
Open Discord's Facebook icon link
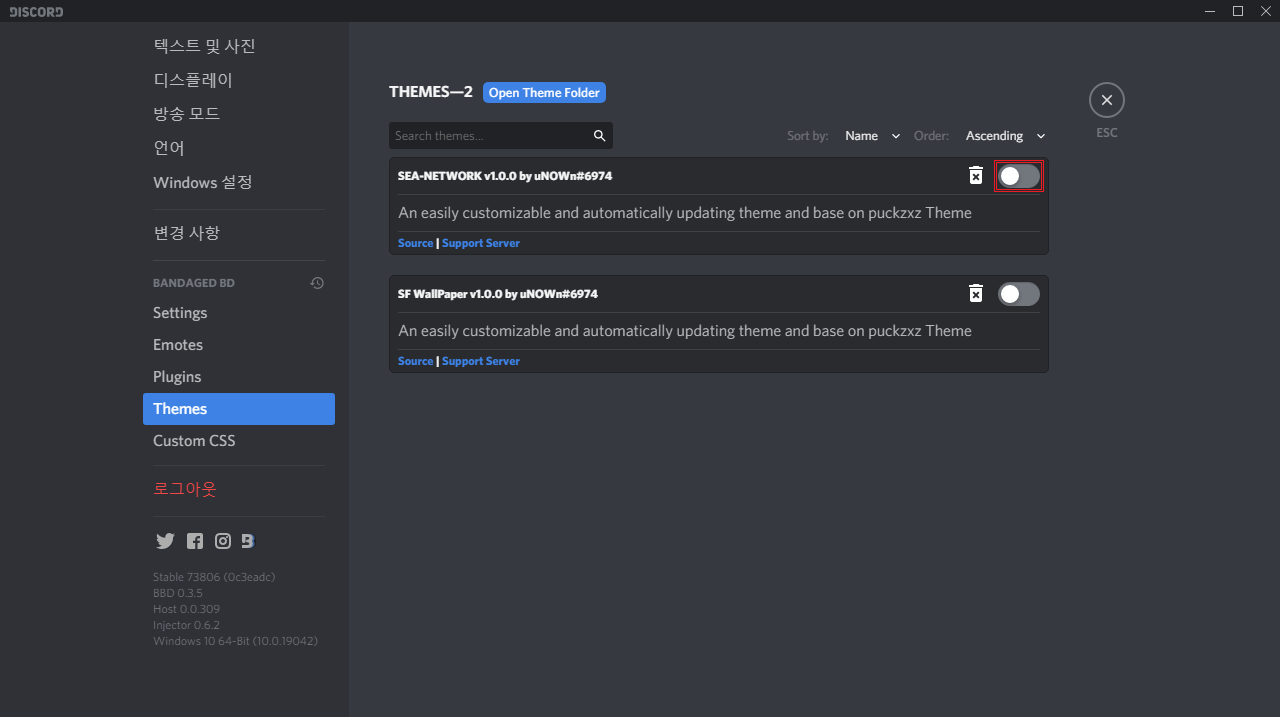pos(195,541)
